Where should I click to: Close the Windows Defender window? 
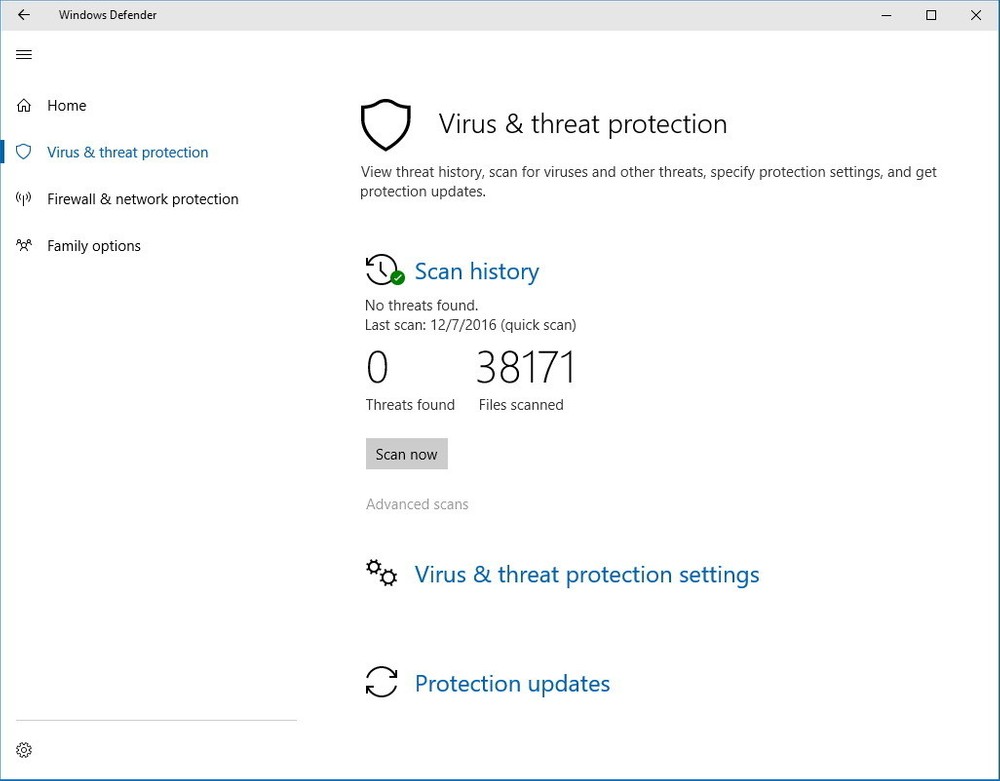976,15
